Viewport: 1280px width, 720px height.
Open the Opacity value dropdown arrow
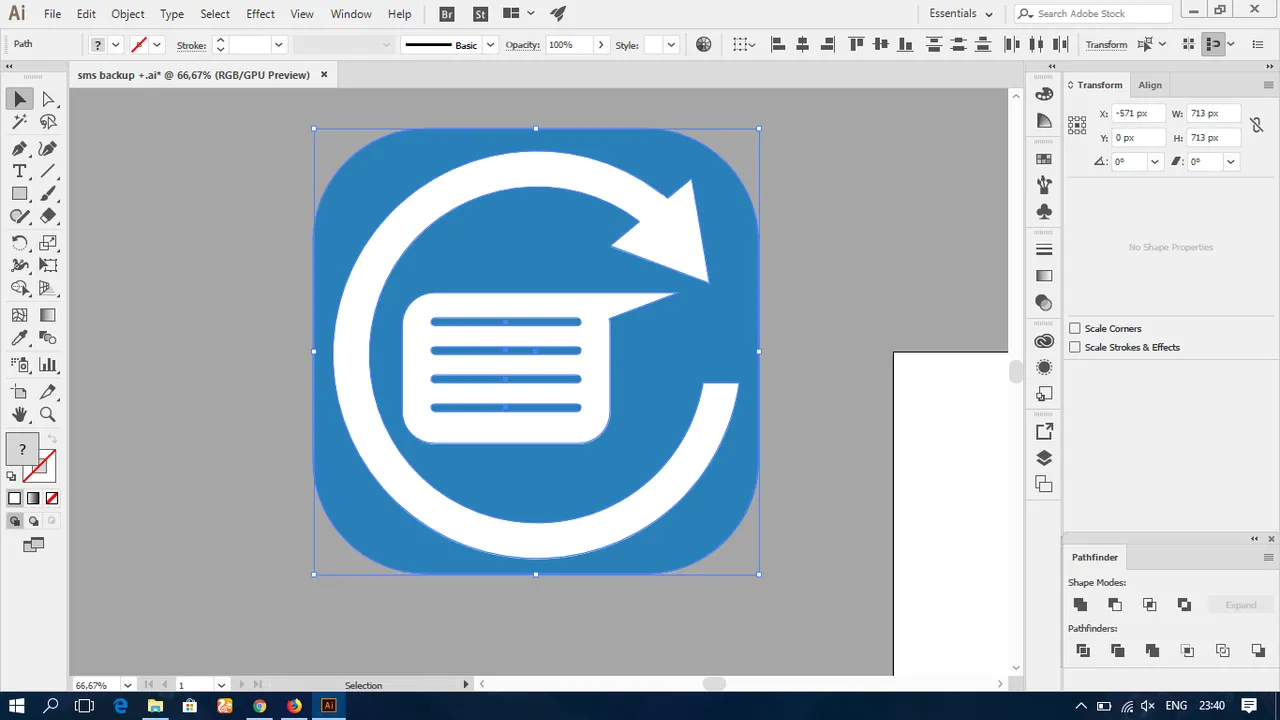point(600,45)
